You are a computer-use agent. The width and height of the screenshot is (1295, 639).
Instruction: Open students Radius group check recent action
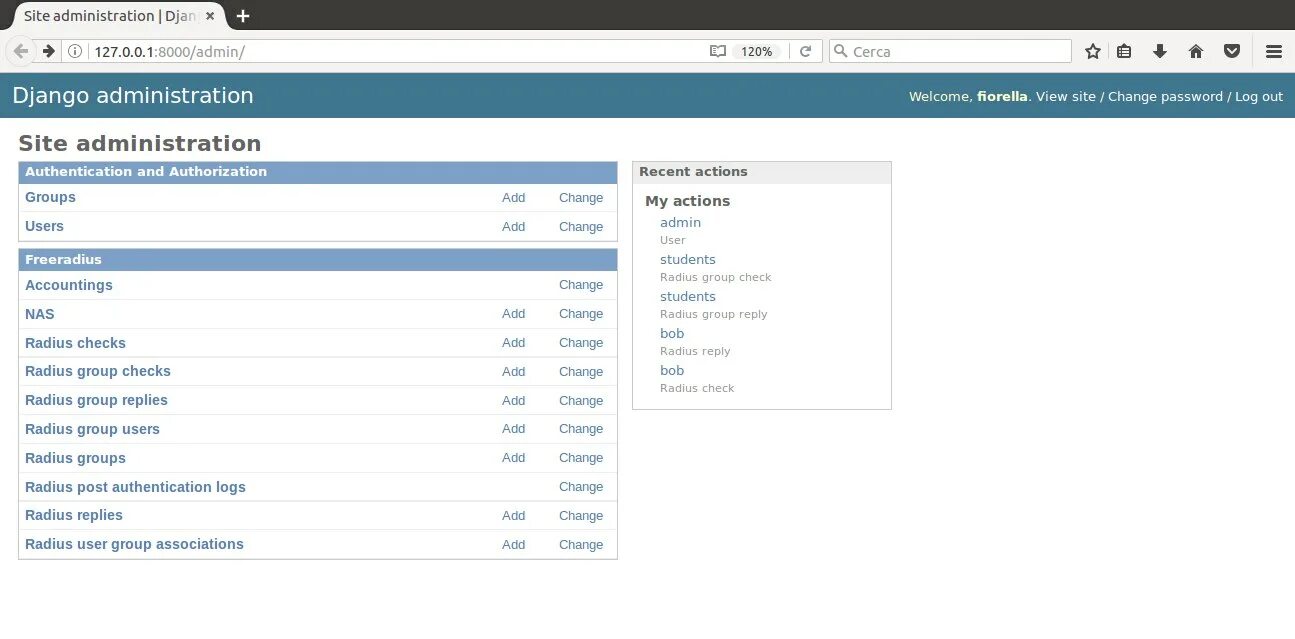pos(688,260)
